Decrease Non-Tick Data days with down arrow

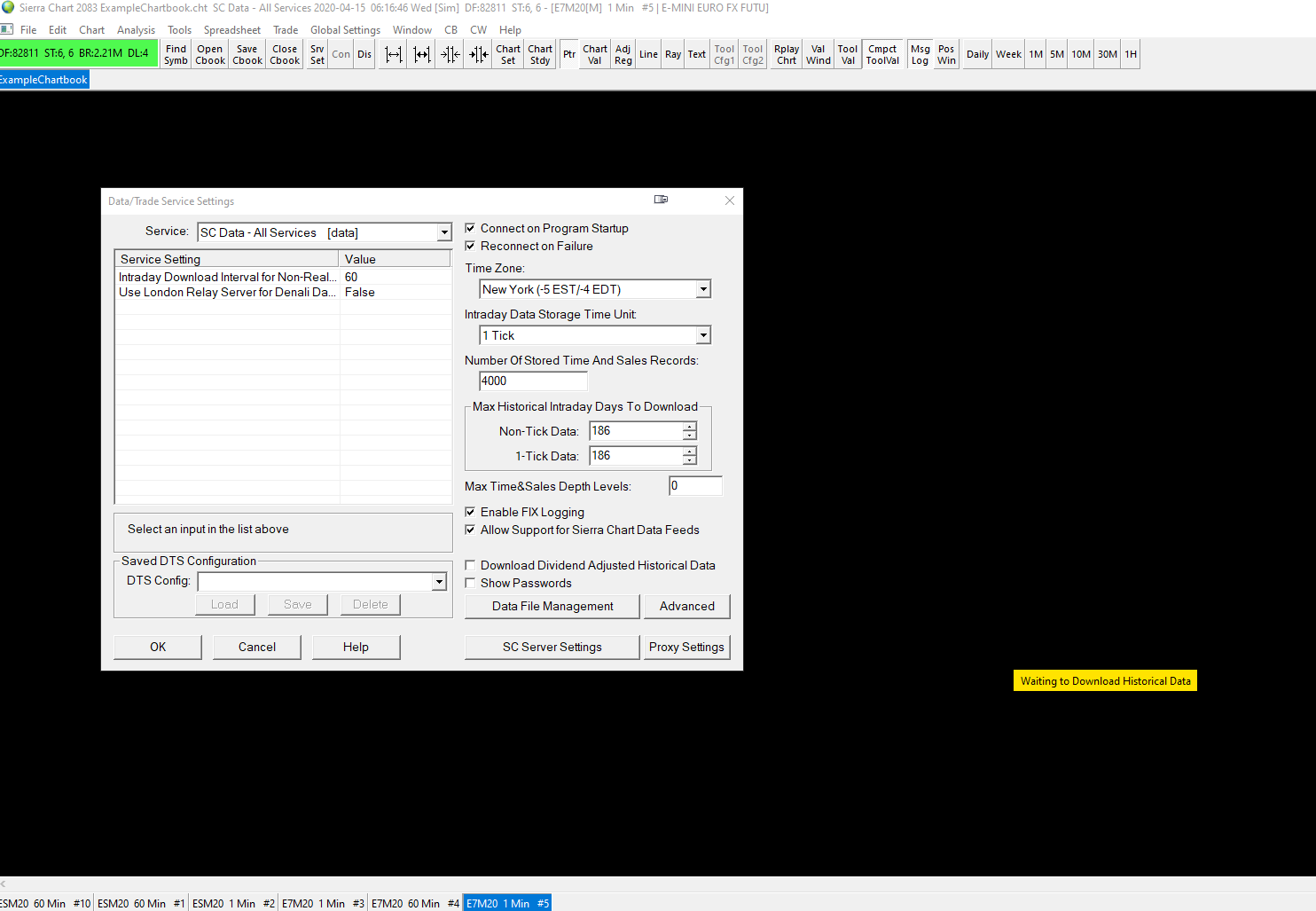pos(689,436)
